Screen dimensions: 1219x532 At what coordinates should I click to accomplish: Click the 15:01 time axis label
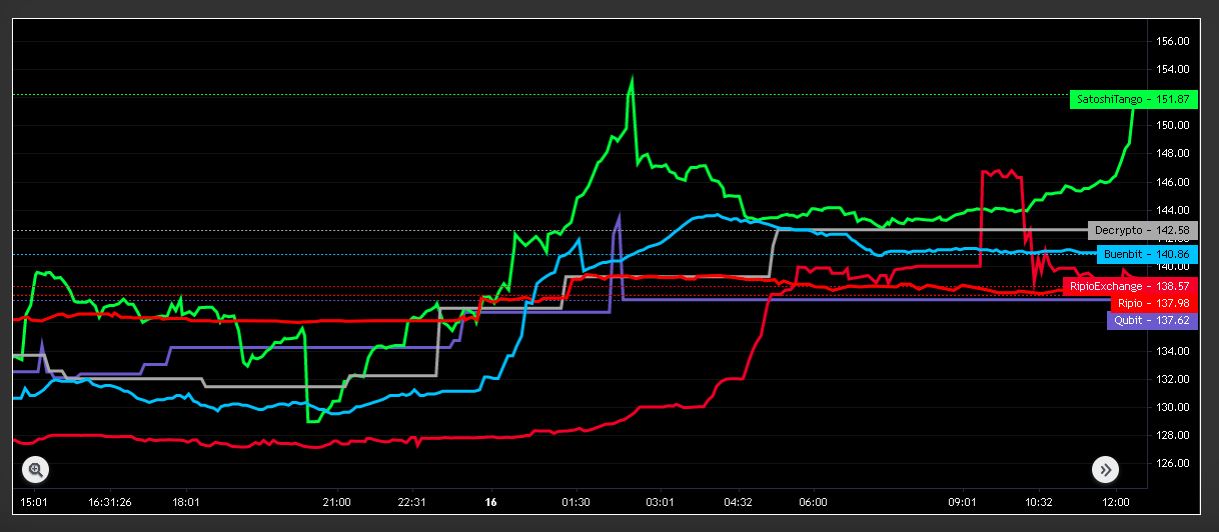(34, 502)
